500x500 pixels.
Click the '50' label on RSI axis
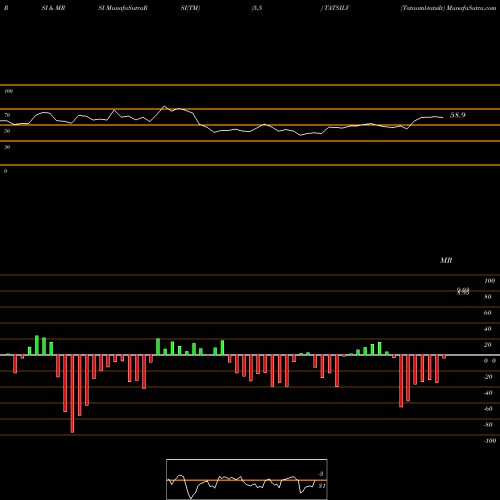pos(7,131)
